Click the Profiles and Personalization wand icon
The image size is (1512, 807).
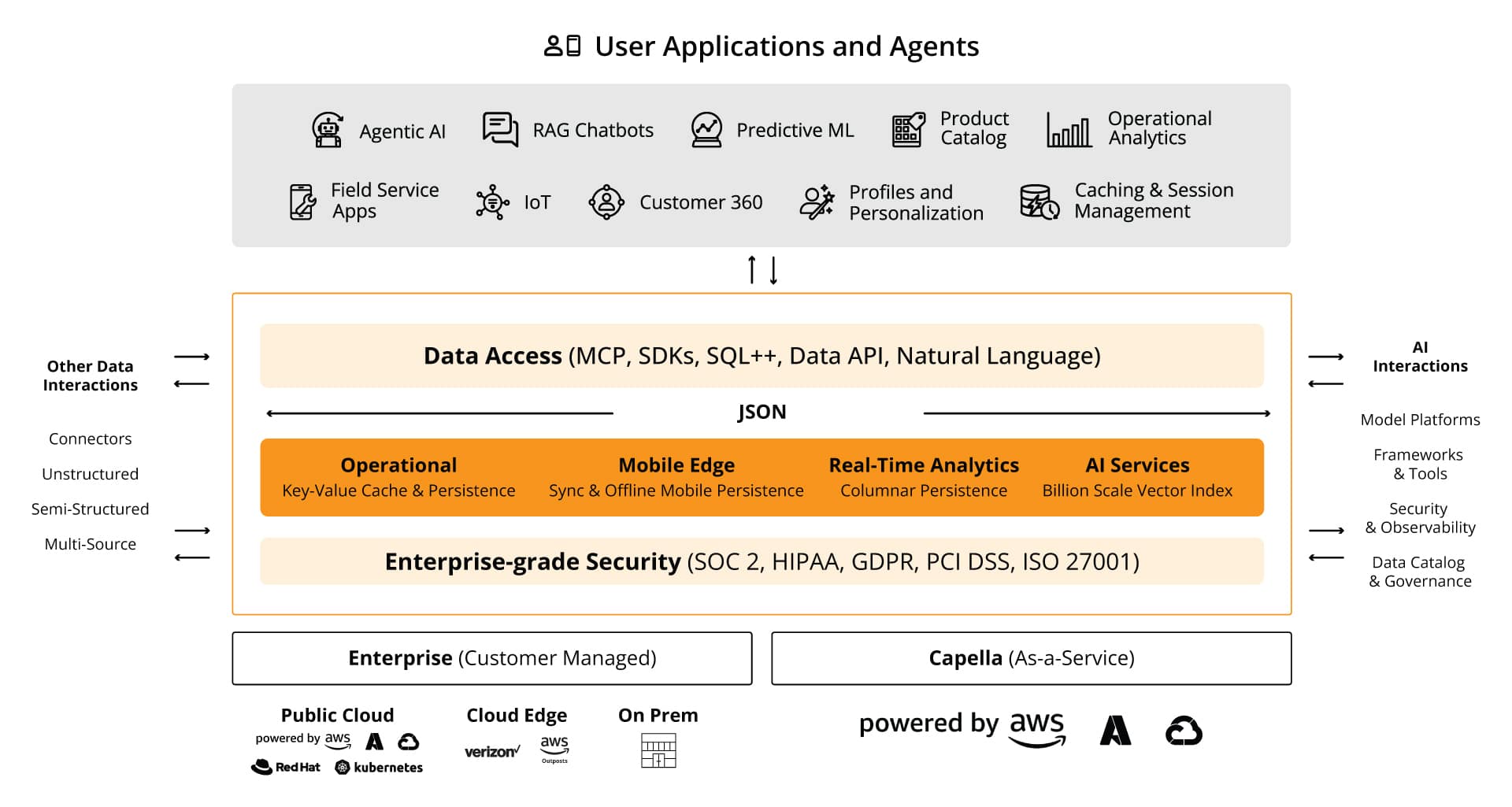[817, 202]
